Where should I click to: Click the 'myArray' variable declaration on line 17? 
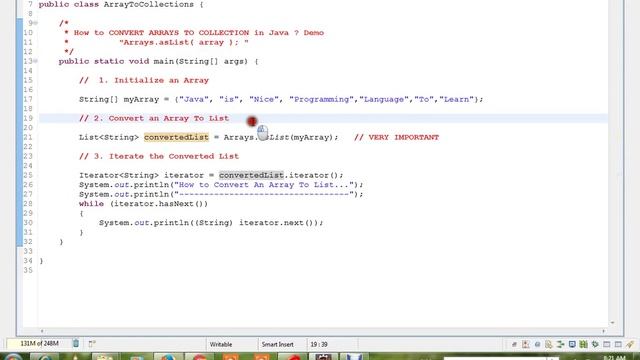pos(141,99)
